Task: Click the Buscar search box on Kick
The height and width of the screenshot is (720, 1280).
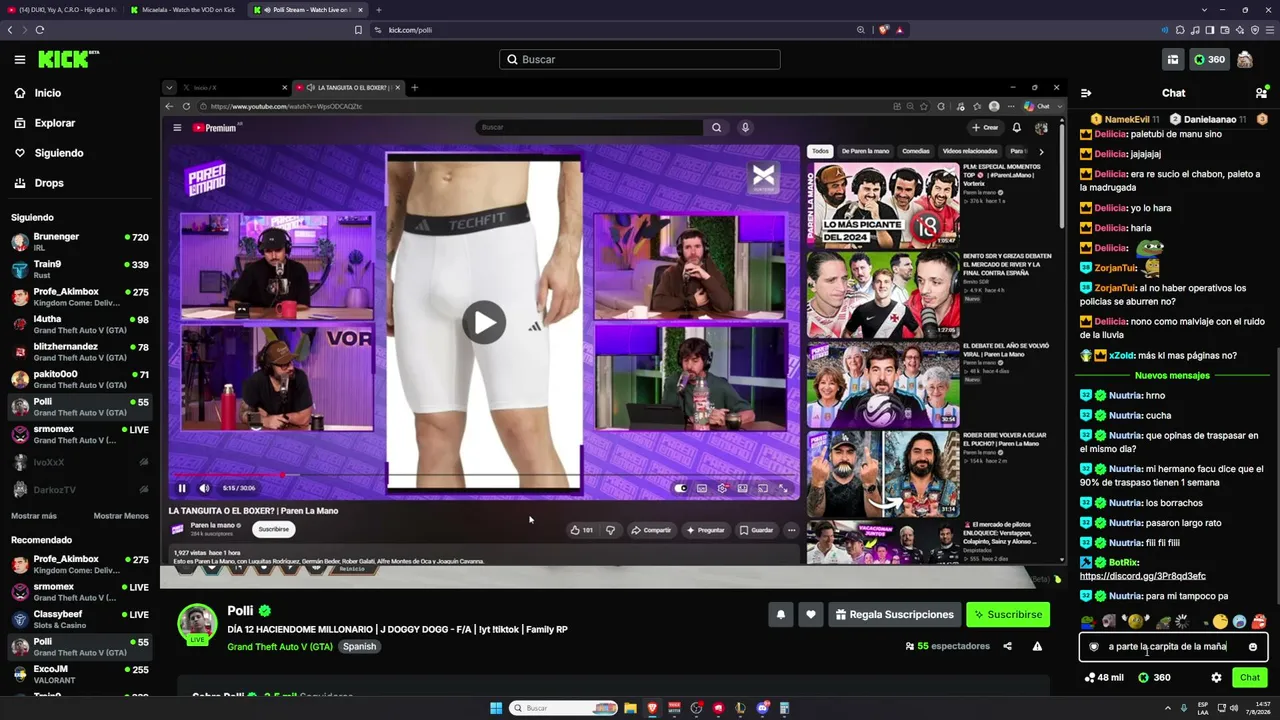Action: pyautogui.click(x=639, y=59)
